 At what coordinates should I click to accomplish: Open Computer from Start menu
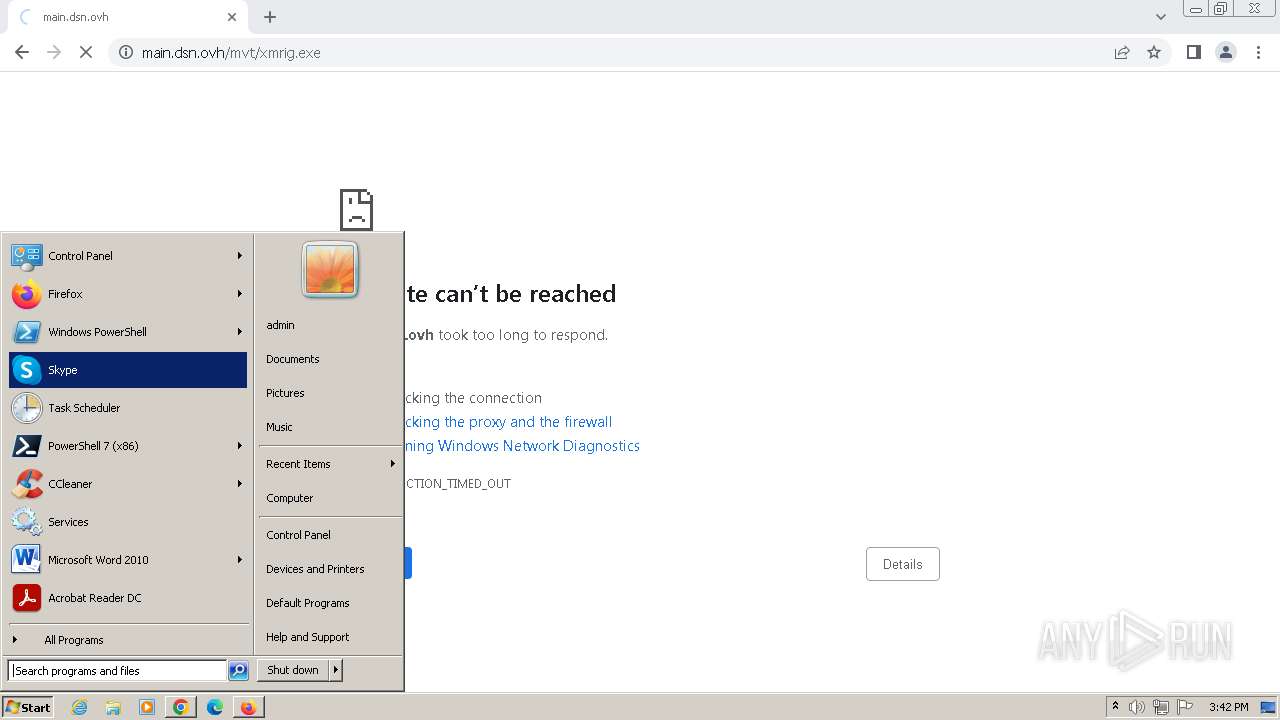coord(330,498)
